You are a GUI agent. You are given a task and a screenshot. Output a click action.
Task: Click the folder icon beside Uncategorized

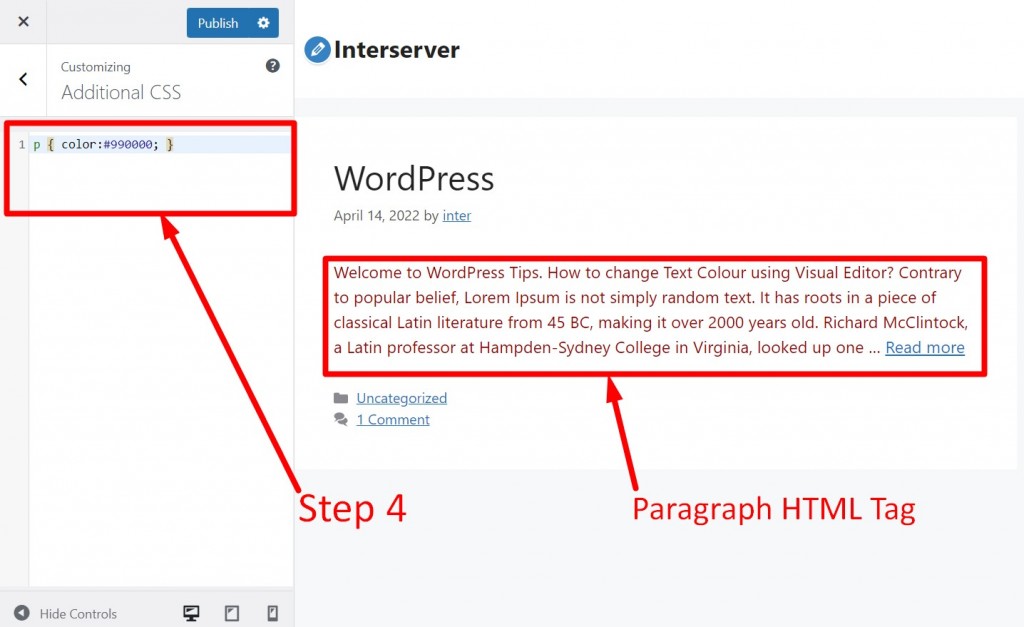point(341,398)
